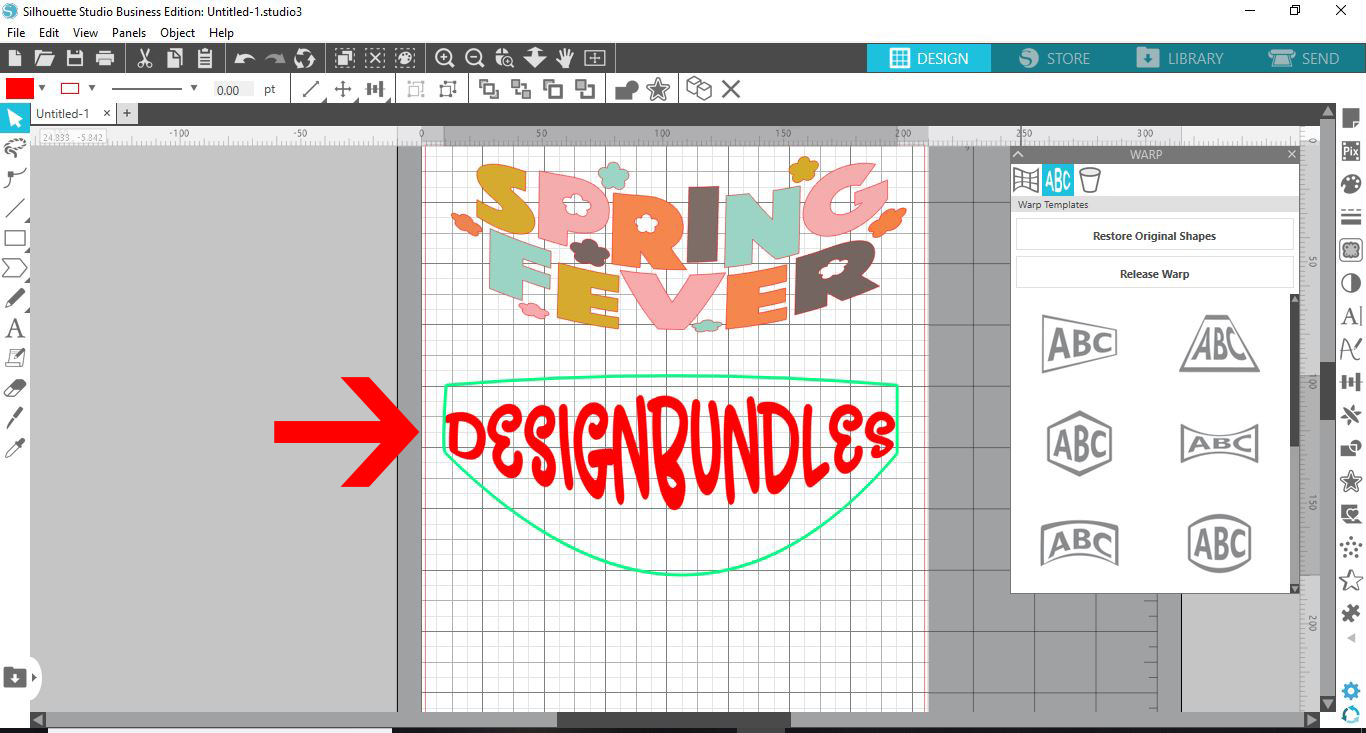1366x733 pixels.
Task: Collapse the WARP panel with chevron
Action: [x=1018, y=154]
